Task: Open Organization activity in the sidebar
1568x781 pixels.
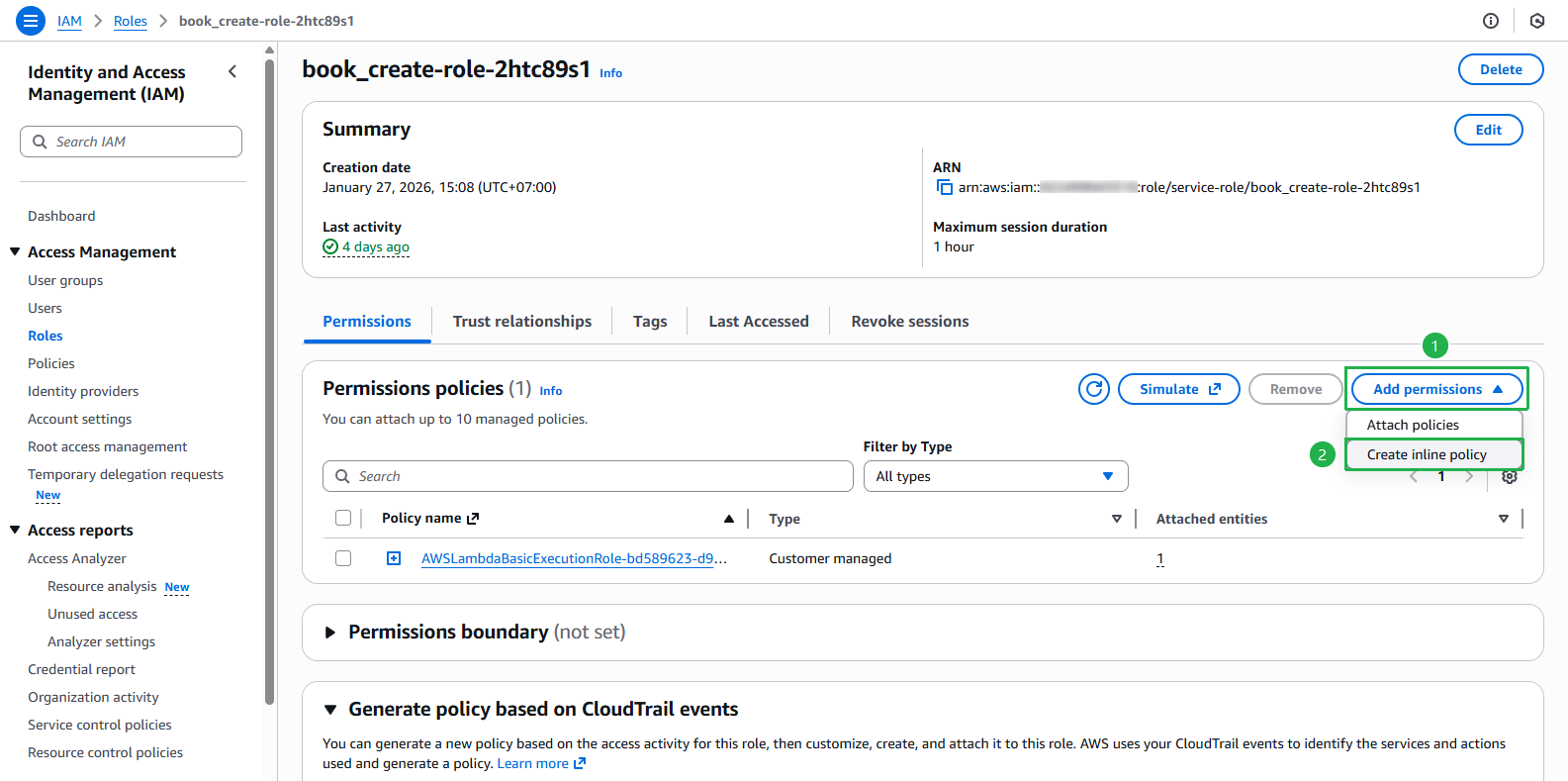Action: pos(93,697)
